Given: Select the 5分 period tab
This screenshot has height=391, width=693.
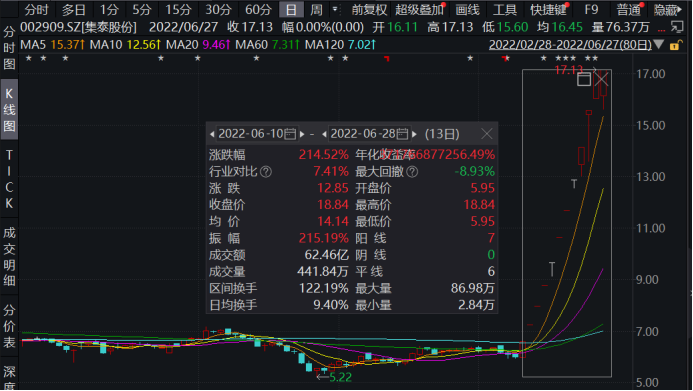Looking at the screenshot, I should [x=142, y=9].
